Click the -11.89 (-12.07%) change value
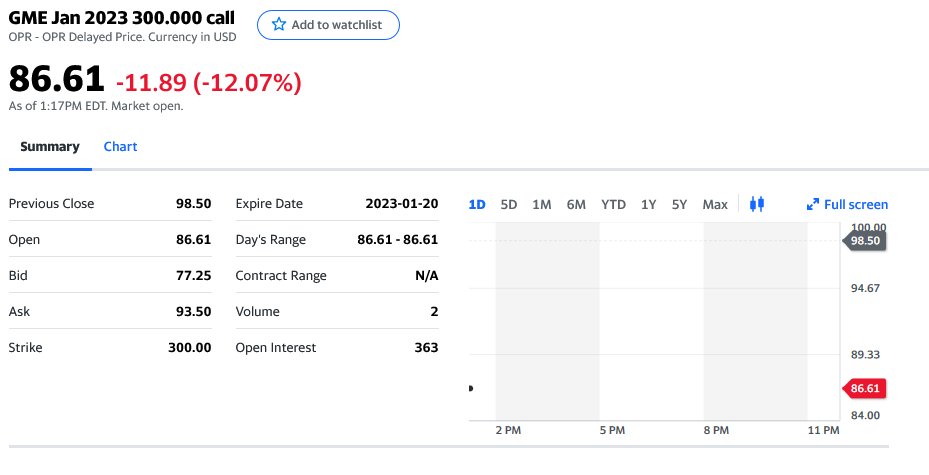The width and height of the screenshot is (929, 475). click(x=209, y=82)
